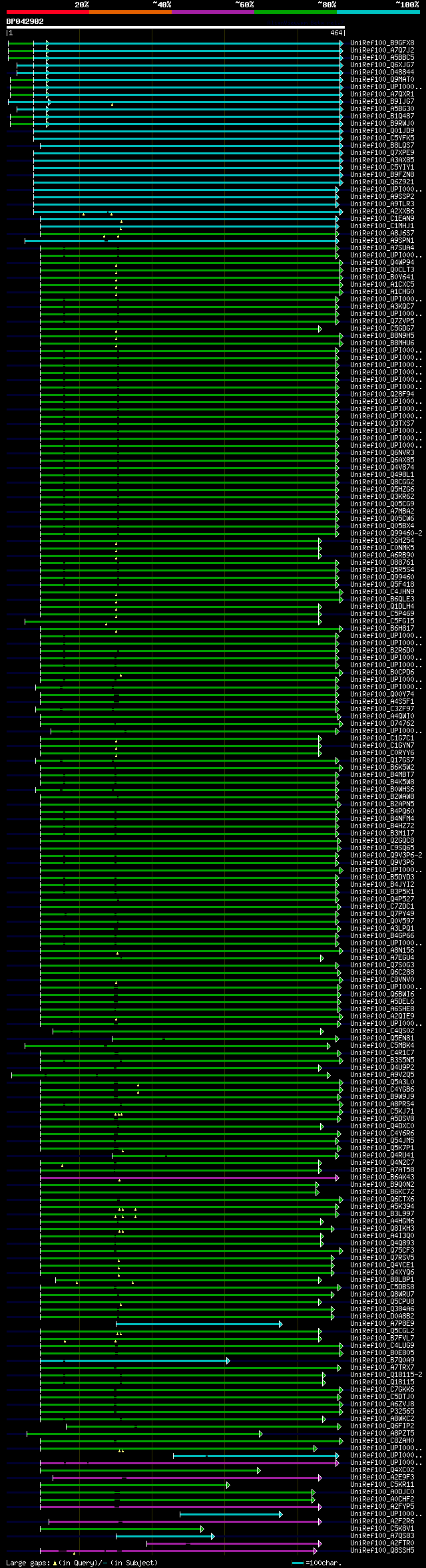Screen dimensions: 426x1568
Task: Select hit UniRef100_B9Q0N2
Action: point(382,1184)
